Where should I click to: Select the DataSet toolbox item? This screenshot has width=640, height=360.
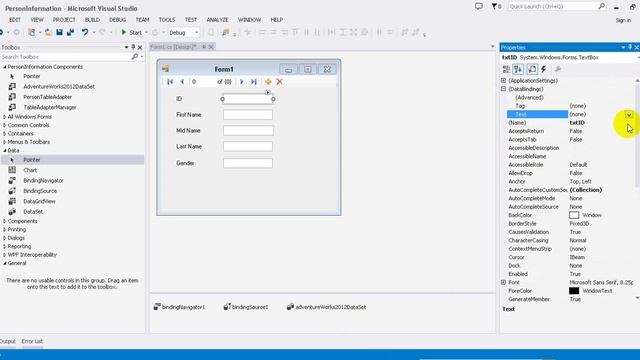33,211
